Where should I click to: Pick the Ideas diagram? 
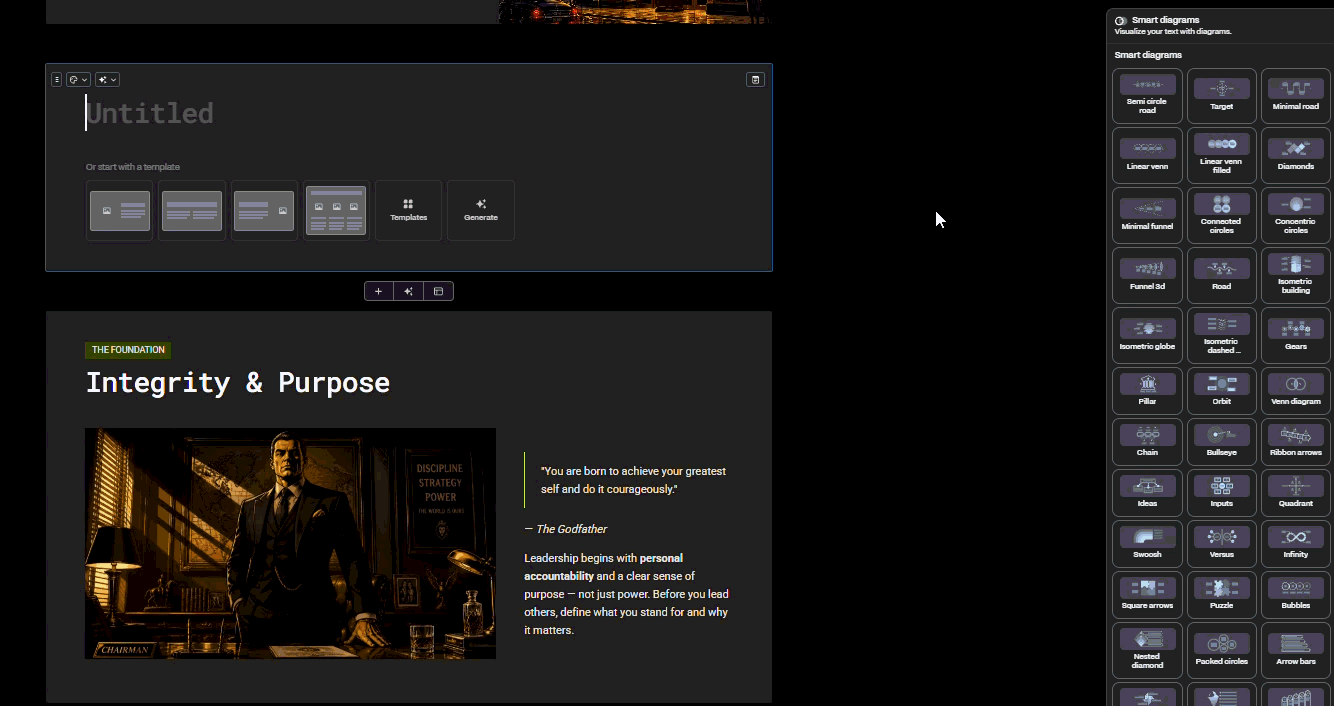pos(1147,492)
